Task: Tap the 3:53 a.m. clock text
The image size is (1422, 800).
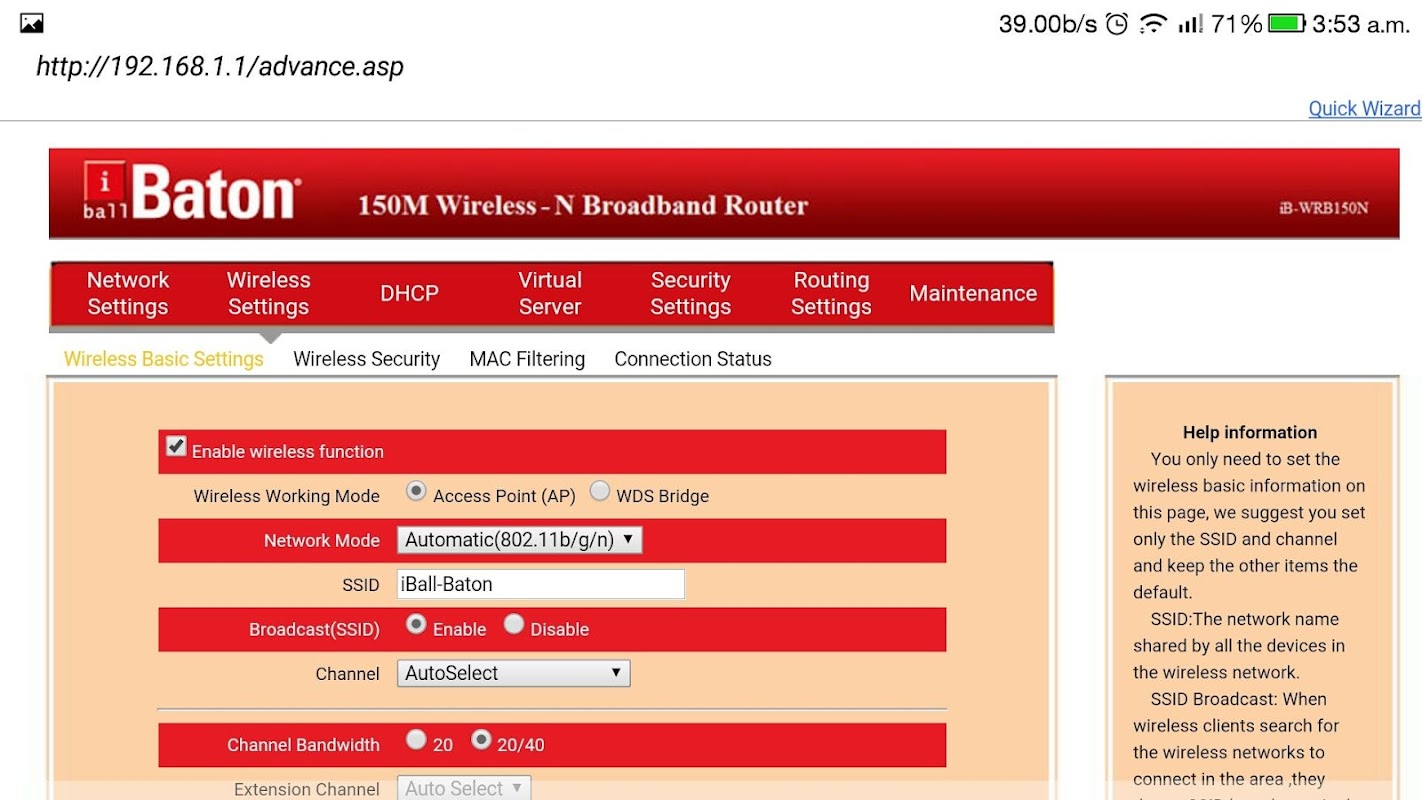Action: [1361, 24]
